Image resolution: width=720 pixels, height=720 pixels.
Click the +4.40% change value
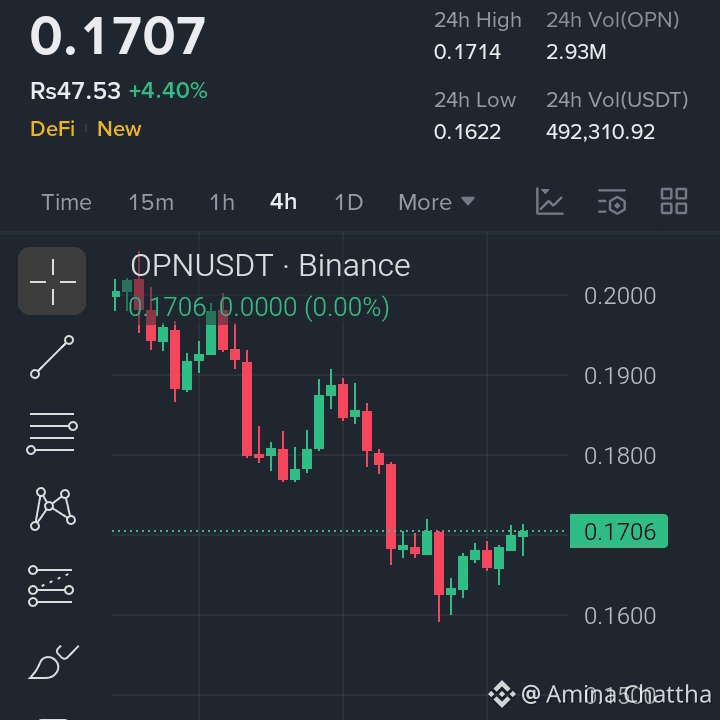[x=169, y=90]
